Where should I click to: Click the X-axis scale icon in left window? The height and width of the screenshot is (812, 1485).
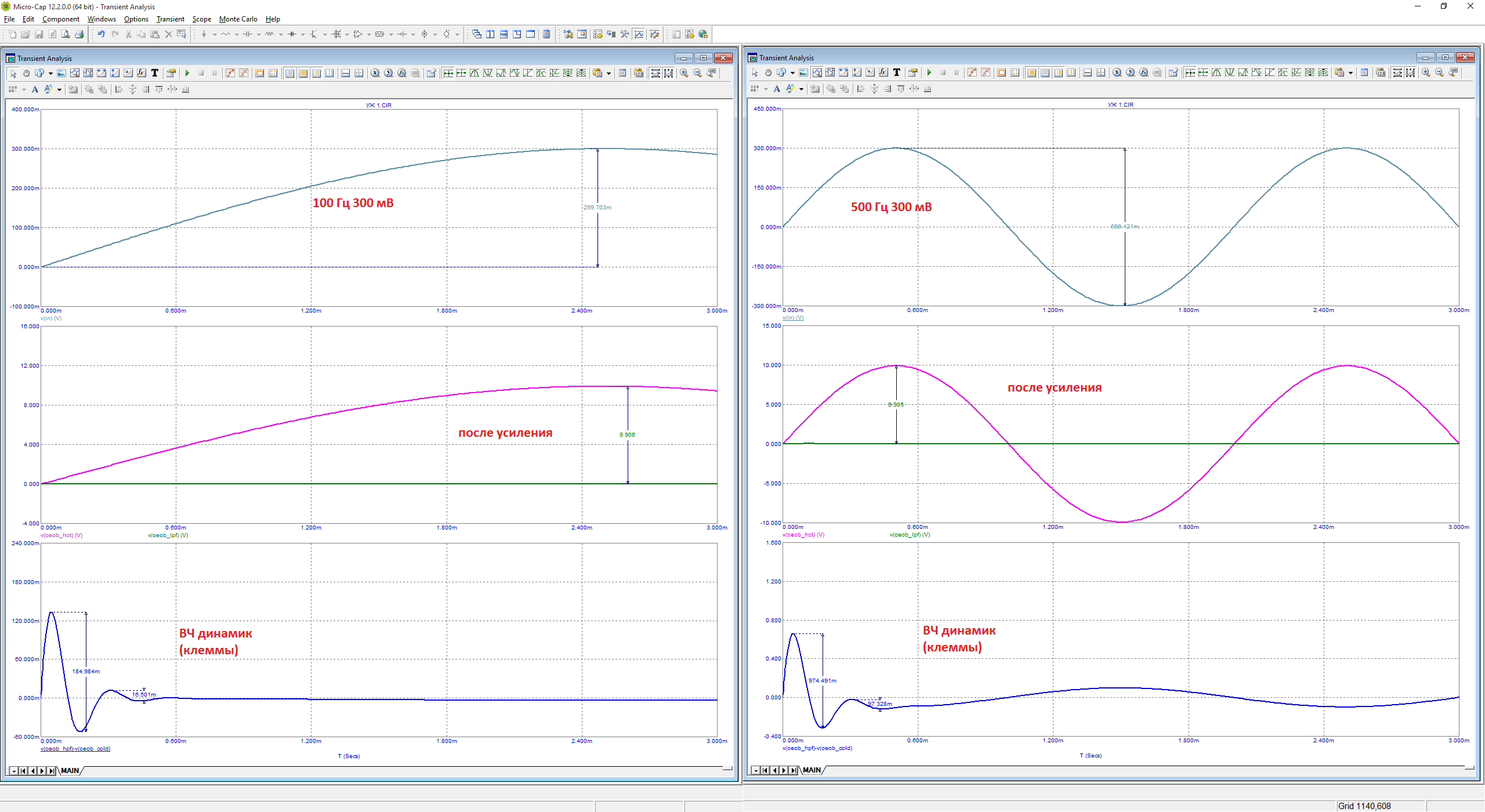coord(375,73)
